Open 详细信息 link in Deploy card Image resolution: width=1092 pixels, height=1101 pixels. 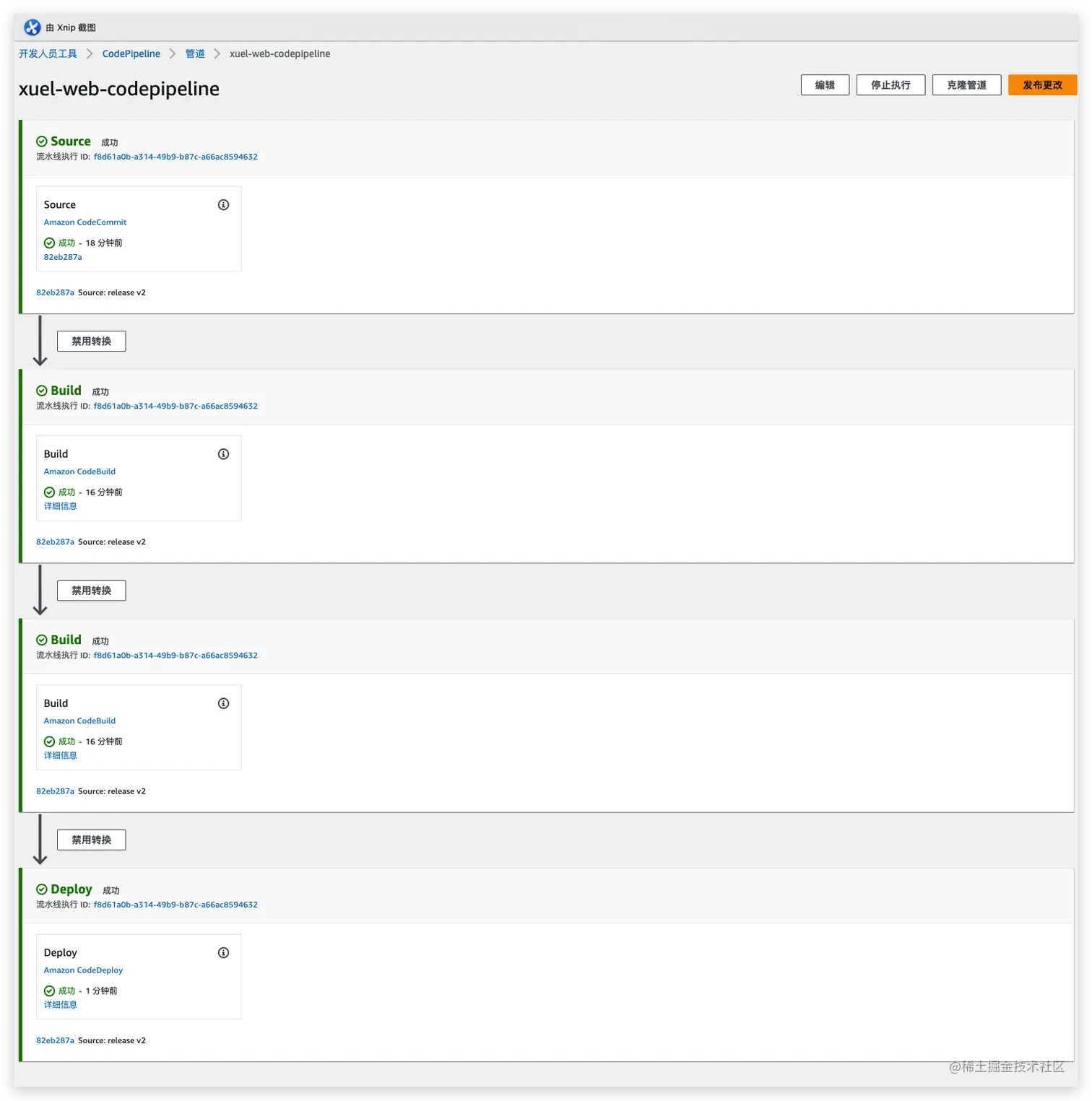[x=61, y=1005]
